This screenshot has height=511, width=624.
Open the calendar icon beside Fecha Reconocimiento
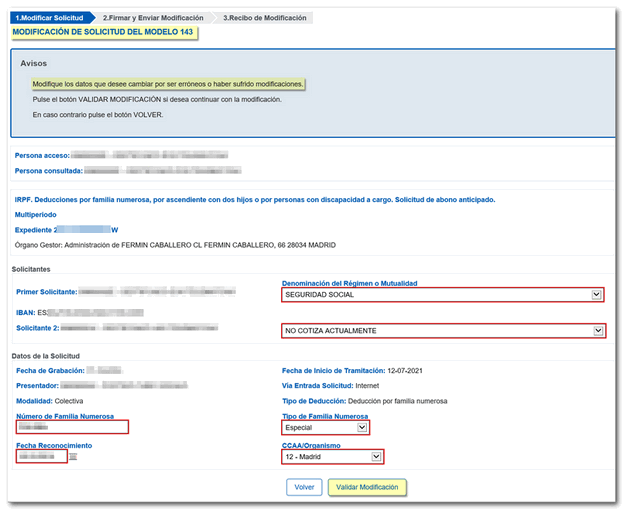73,458
